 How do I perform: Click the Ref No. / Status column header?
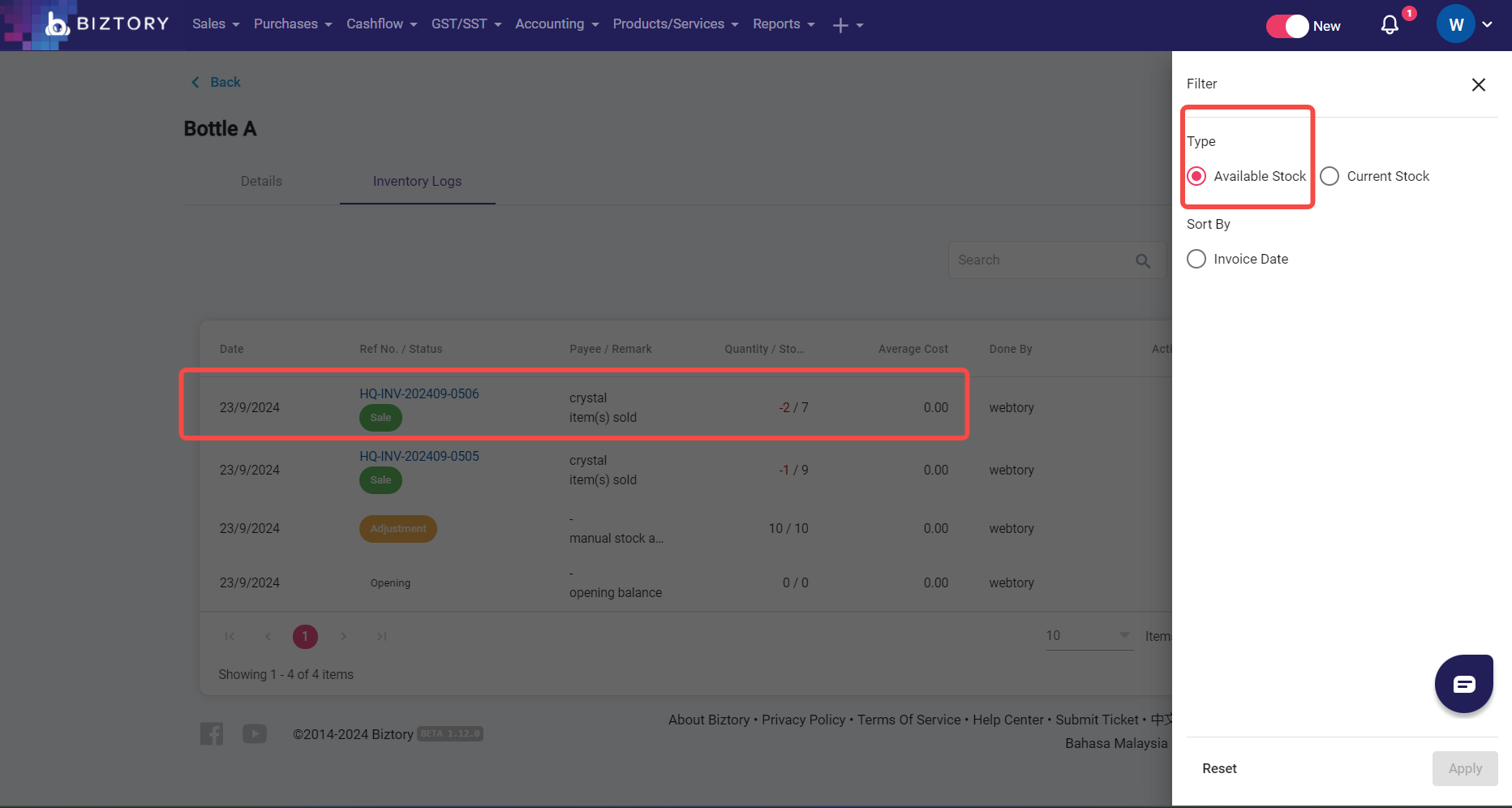click(401, 349)
